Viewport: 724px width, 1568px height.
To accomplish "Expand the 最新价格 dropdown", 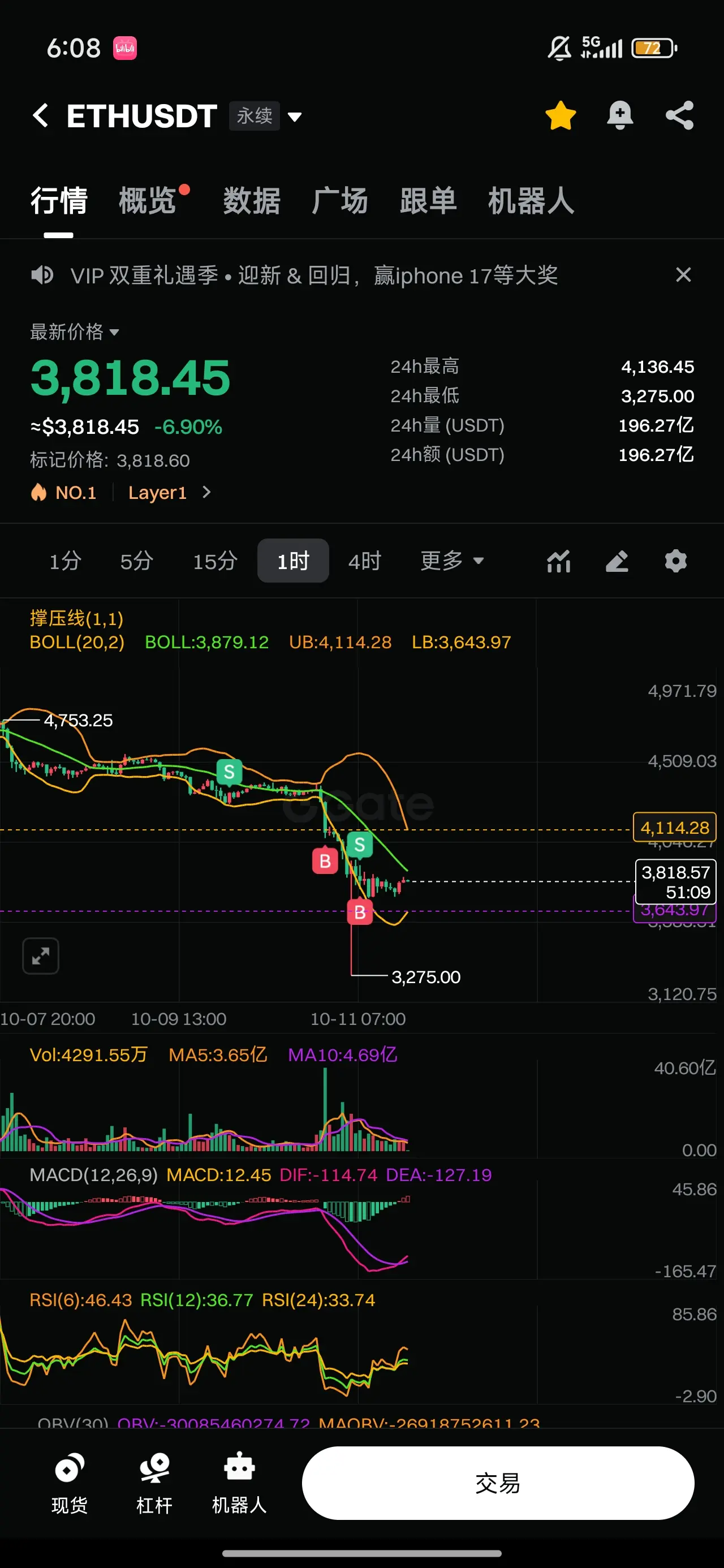I will pos(74,331).
